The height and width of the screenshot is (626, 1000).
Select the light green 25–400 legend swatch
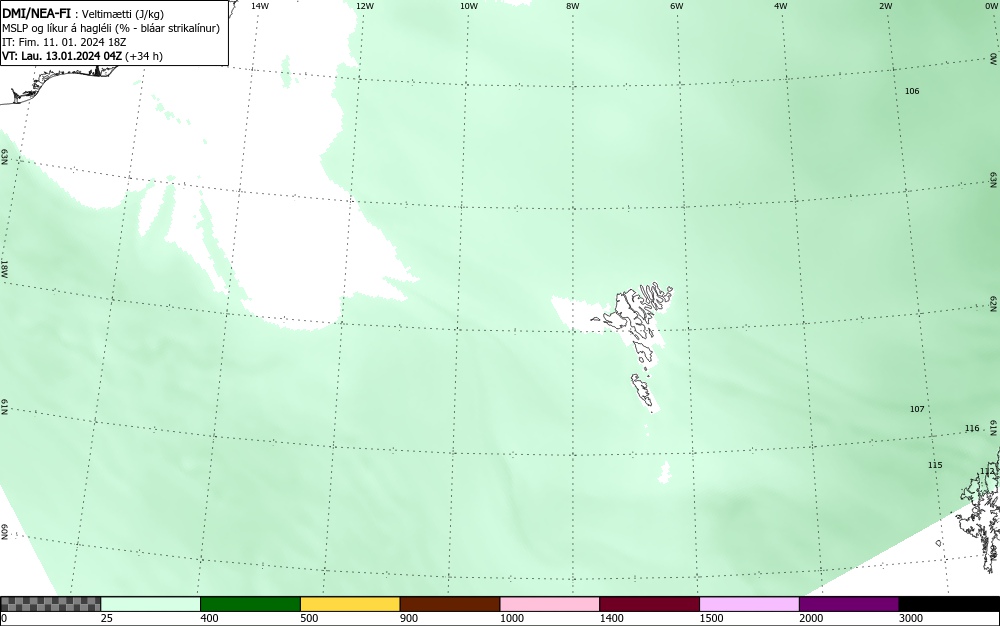151,604
